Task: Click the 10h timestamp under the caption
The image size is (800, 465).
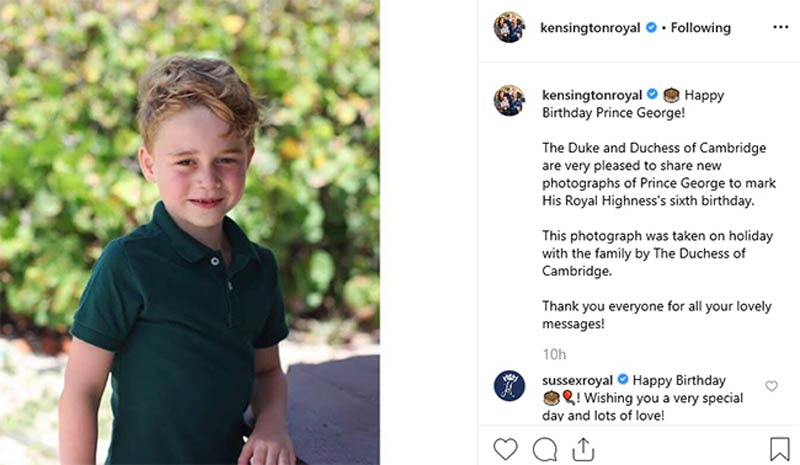Action: pos(554,354)
